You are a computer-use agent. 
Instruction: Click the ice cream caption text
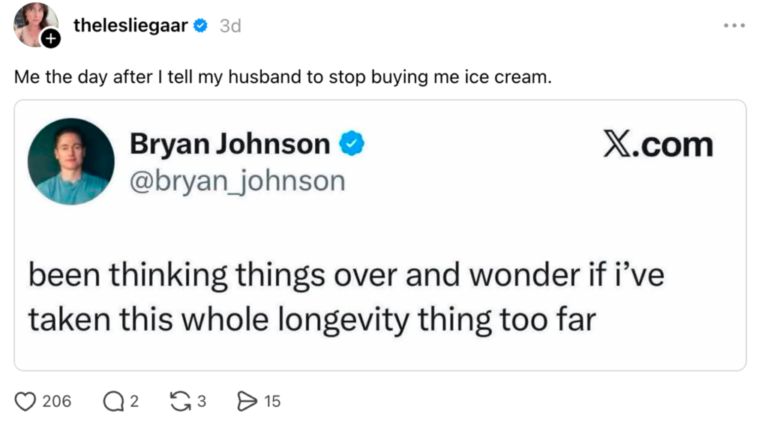[x=283, y=77]
